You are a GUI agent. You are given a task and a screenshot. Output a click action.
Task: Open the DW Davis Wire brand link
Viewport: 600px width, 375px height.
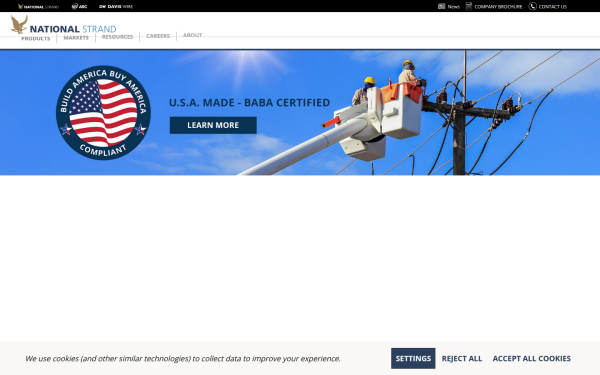pyautogui.click(x=116, y=7)
